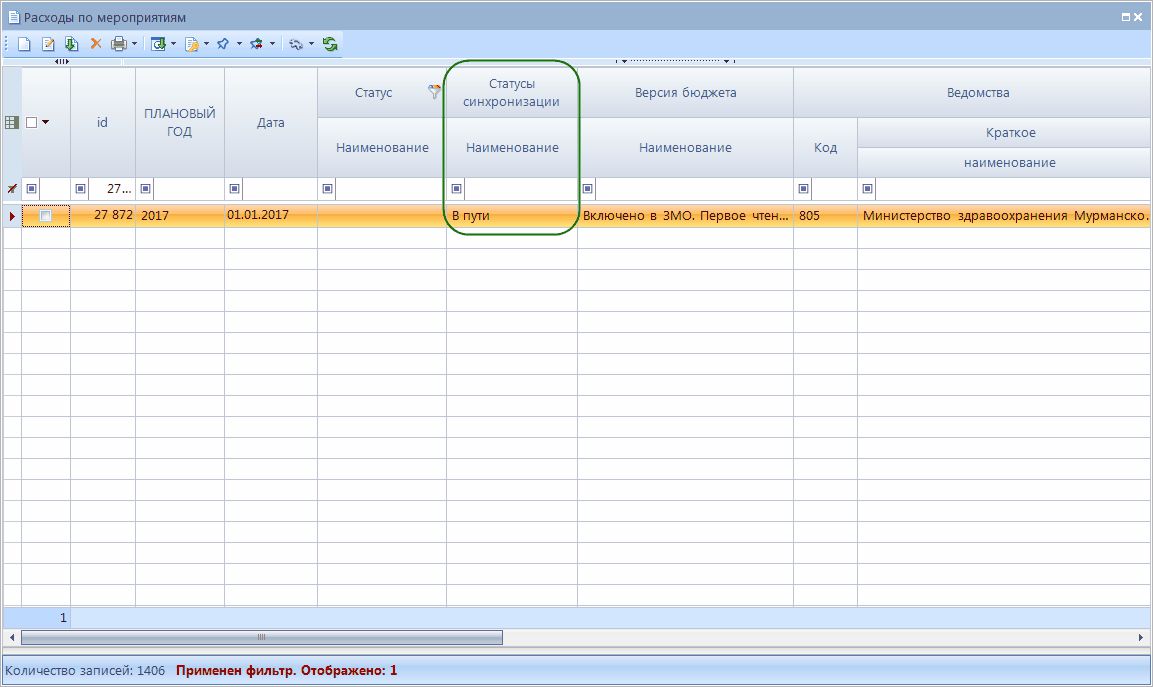Click the Версия бюджета column header

point(685,93)
